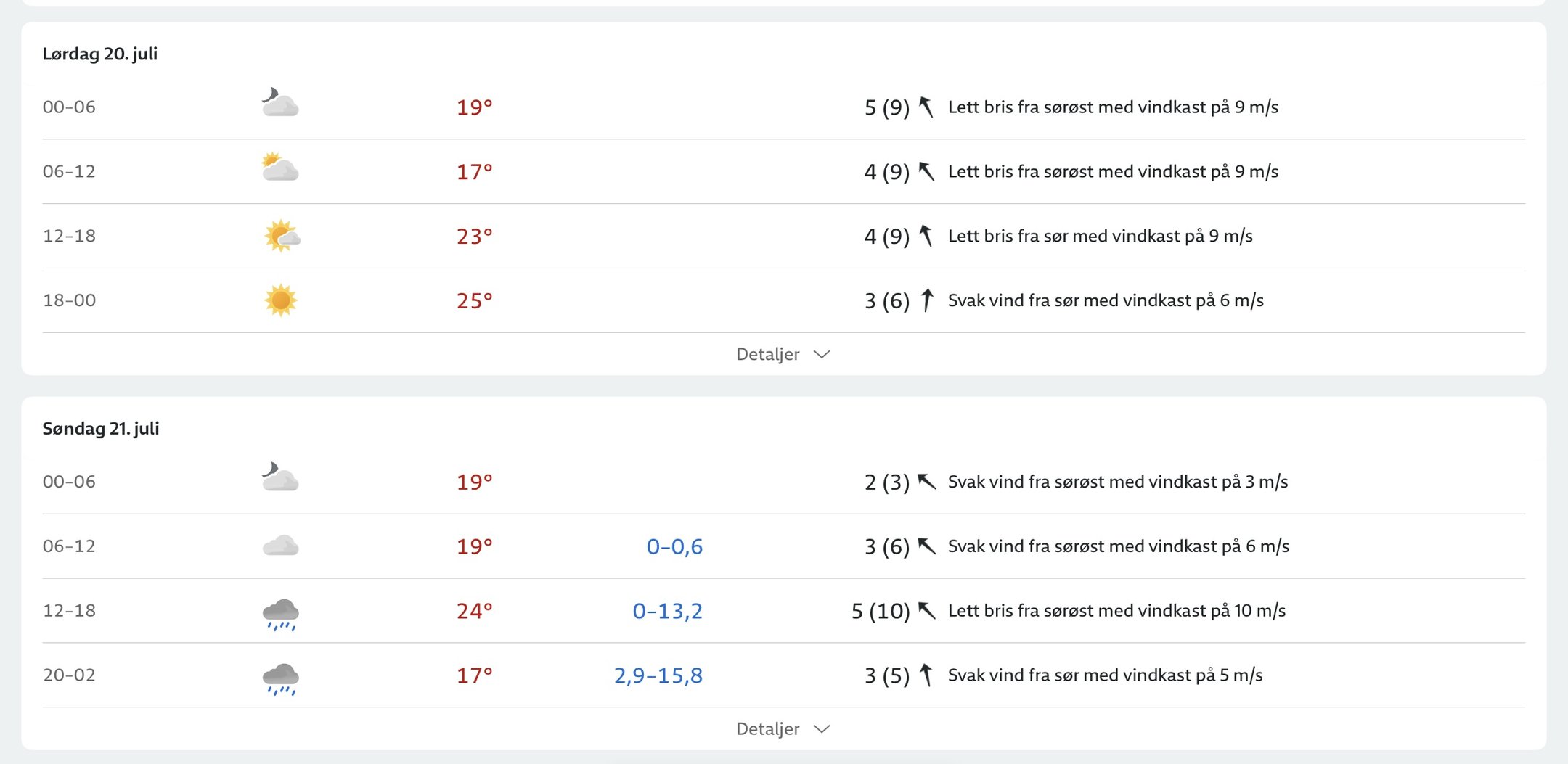Select the Sunday 12-18 time row label
The height and width of the screenshot is (764, 1568).
(69, 611)
